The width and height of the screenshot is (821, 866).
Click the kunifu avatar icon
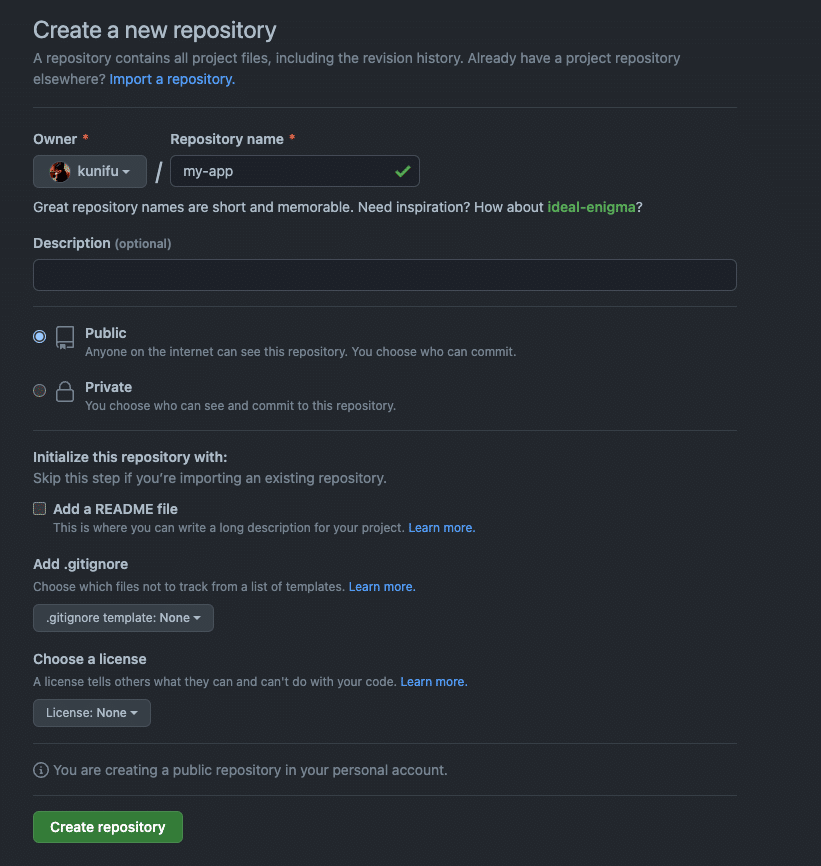57,171
